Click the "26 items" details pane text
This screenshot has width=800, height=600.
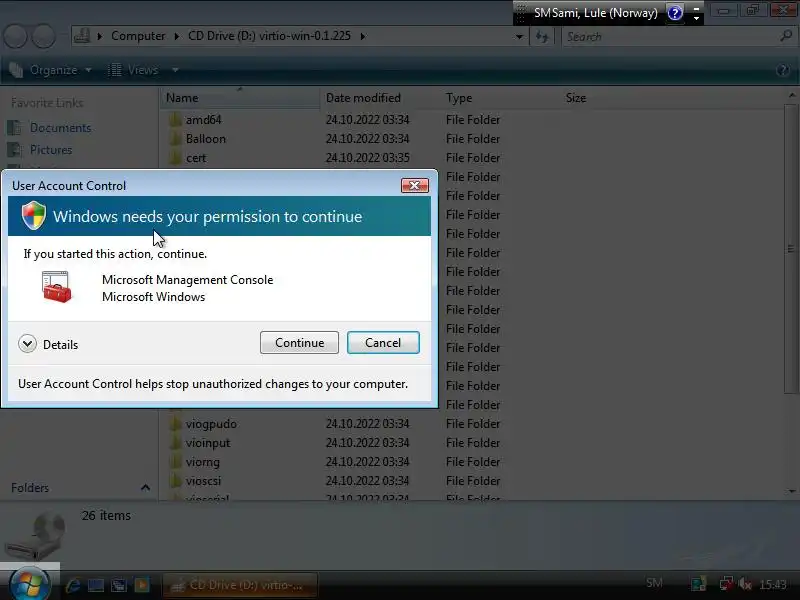click(106, 515)
